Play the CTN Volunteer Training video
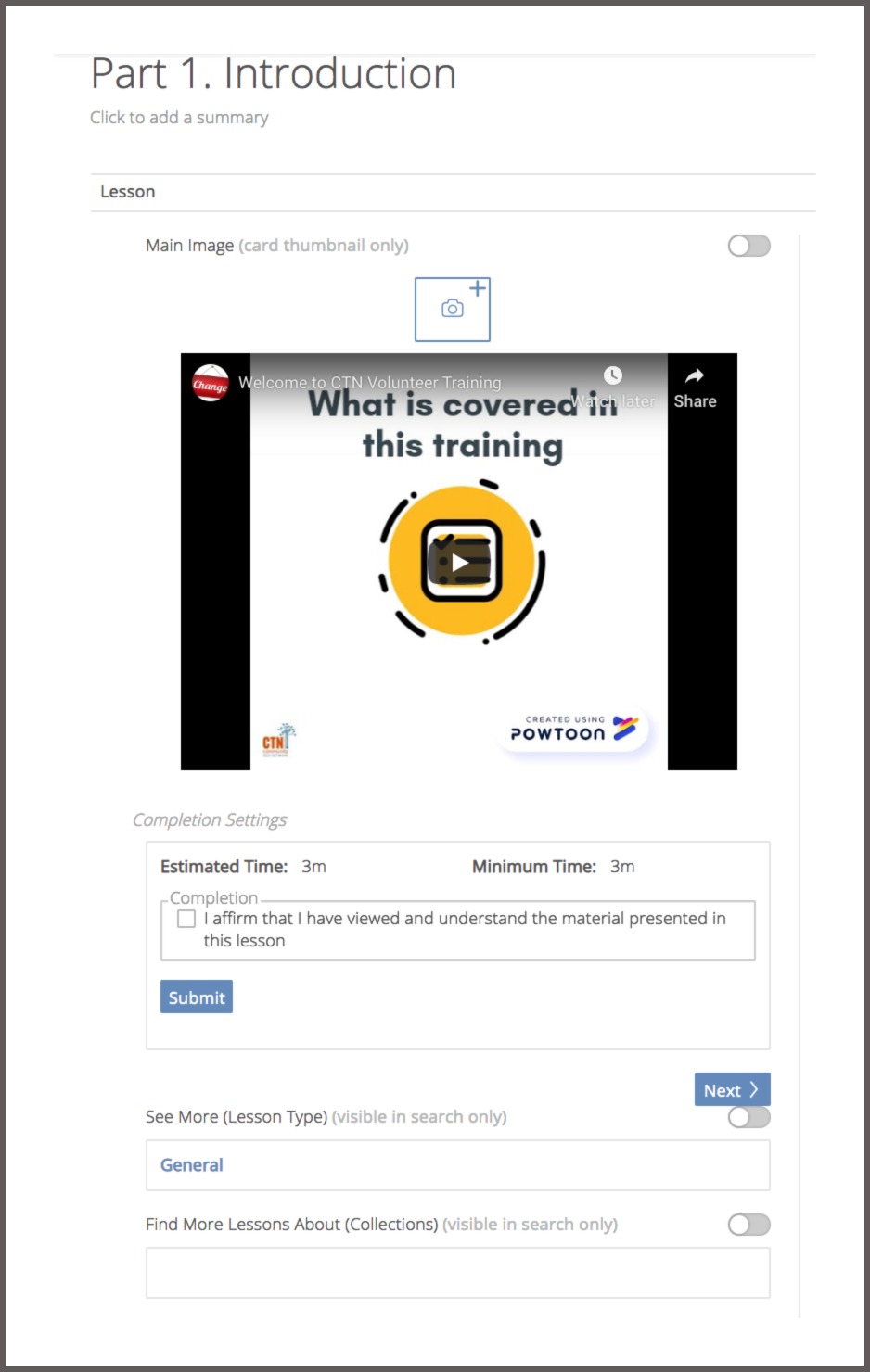Viewport: 870px width, 1372px height. pos(460,562)
